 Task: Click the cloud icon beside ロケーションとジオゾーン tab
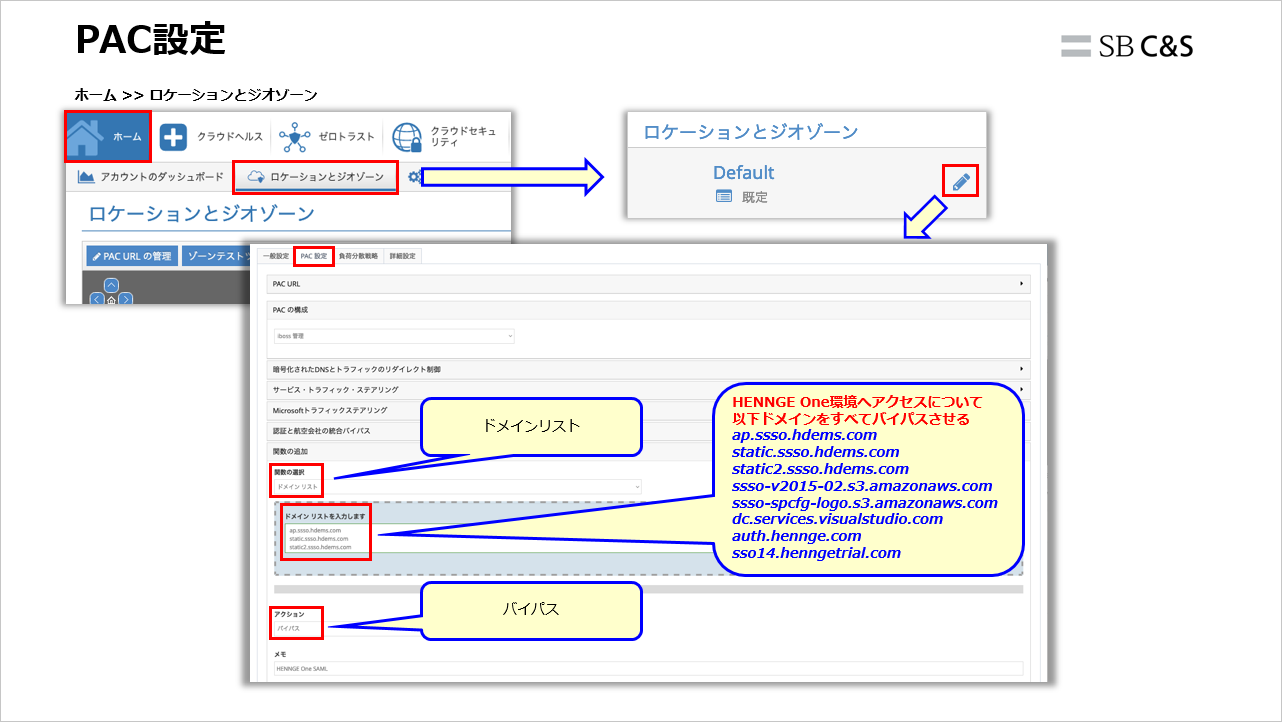(255, 177)
